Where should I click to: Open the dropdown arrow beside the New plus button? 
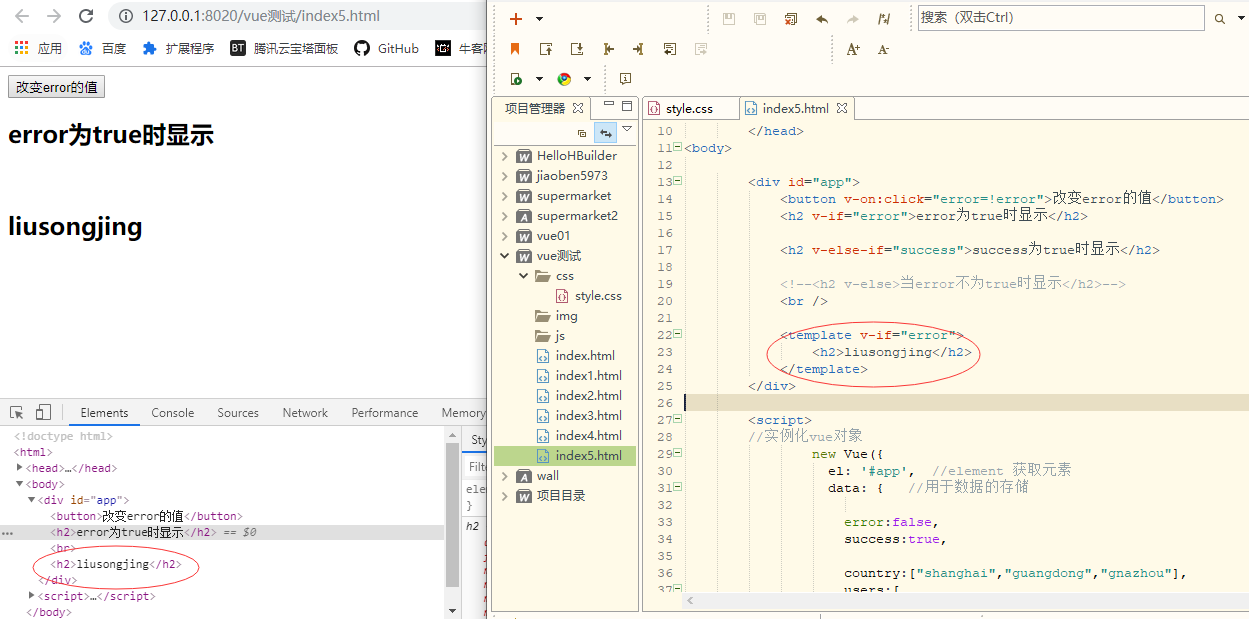pyautogui.click(x=540, y=19)
